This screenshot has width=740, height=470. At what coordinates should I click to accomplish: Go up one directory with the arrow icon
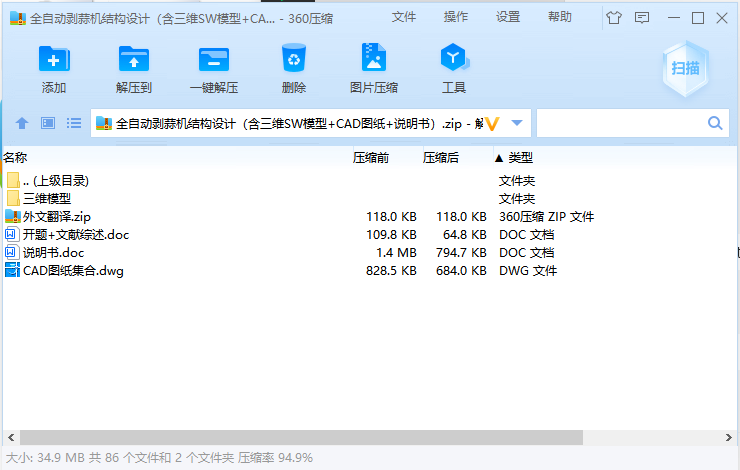tap(22, 123)
